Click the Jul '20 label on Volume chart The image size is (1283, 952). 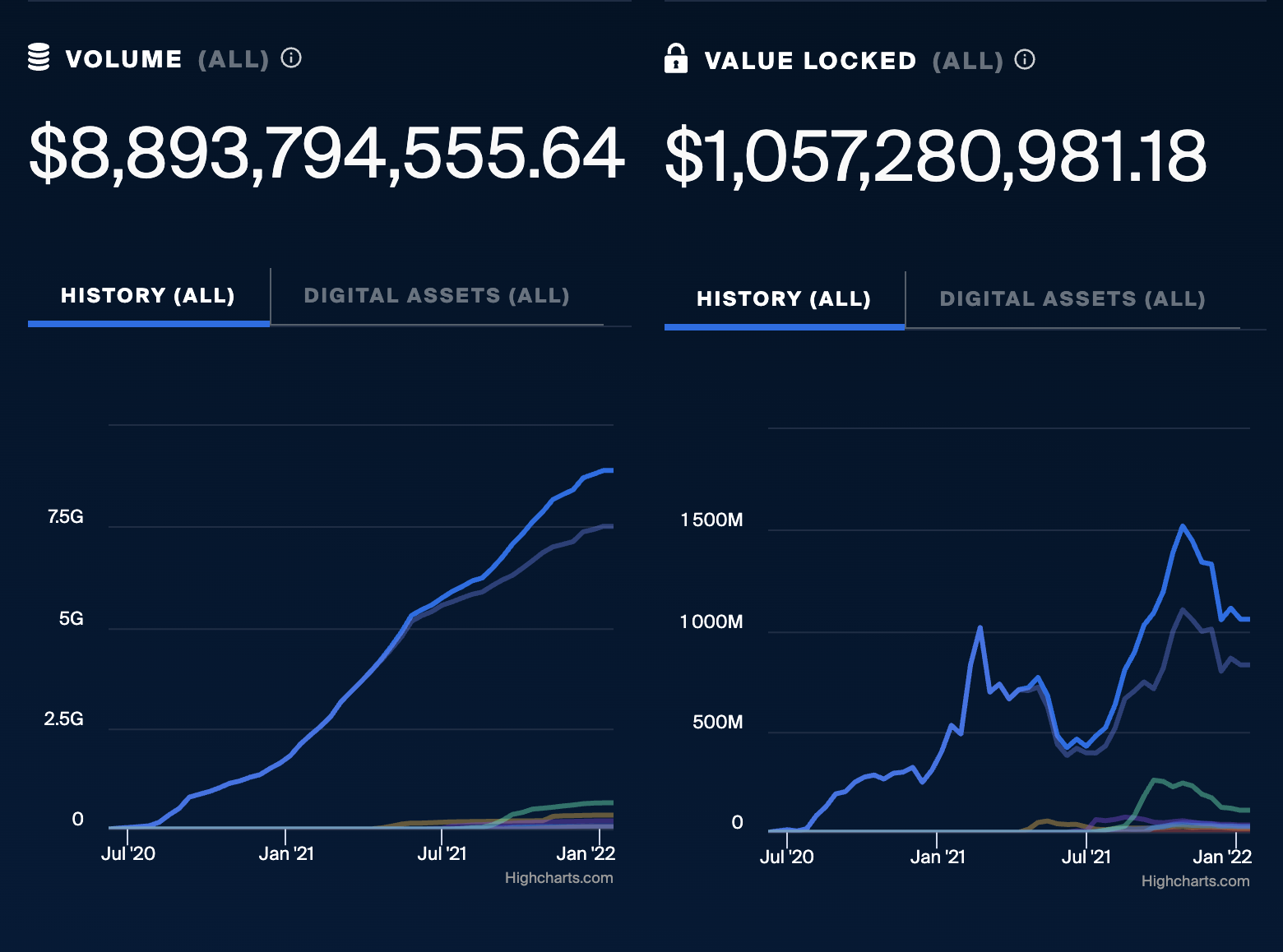(128, 854)
